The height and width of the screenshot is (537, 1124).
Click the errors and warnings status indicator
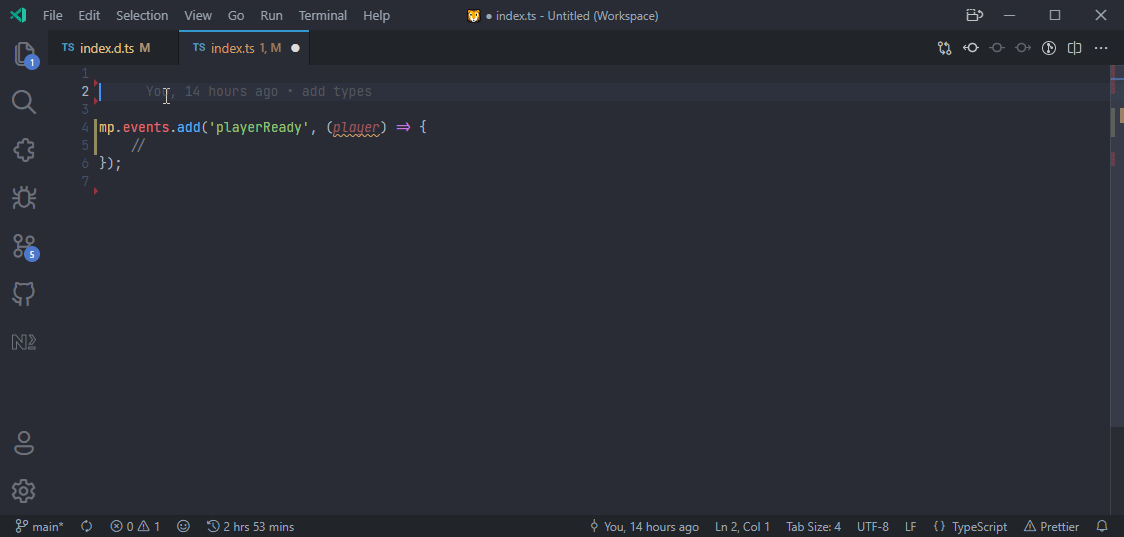click(135, 526)
